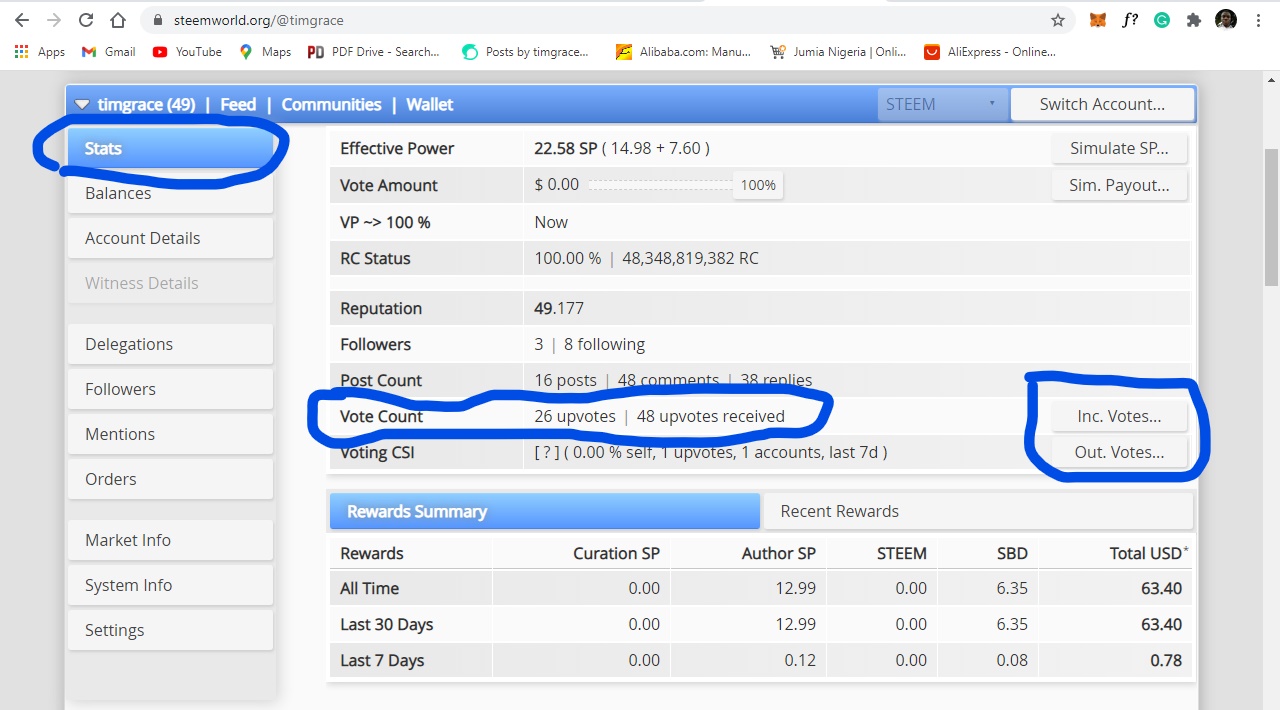
Task: Click the 3 | 8 following followers value
Action: coord(589,344)
